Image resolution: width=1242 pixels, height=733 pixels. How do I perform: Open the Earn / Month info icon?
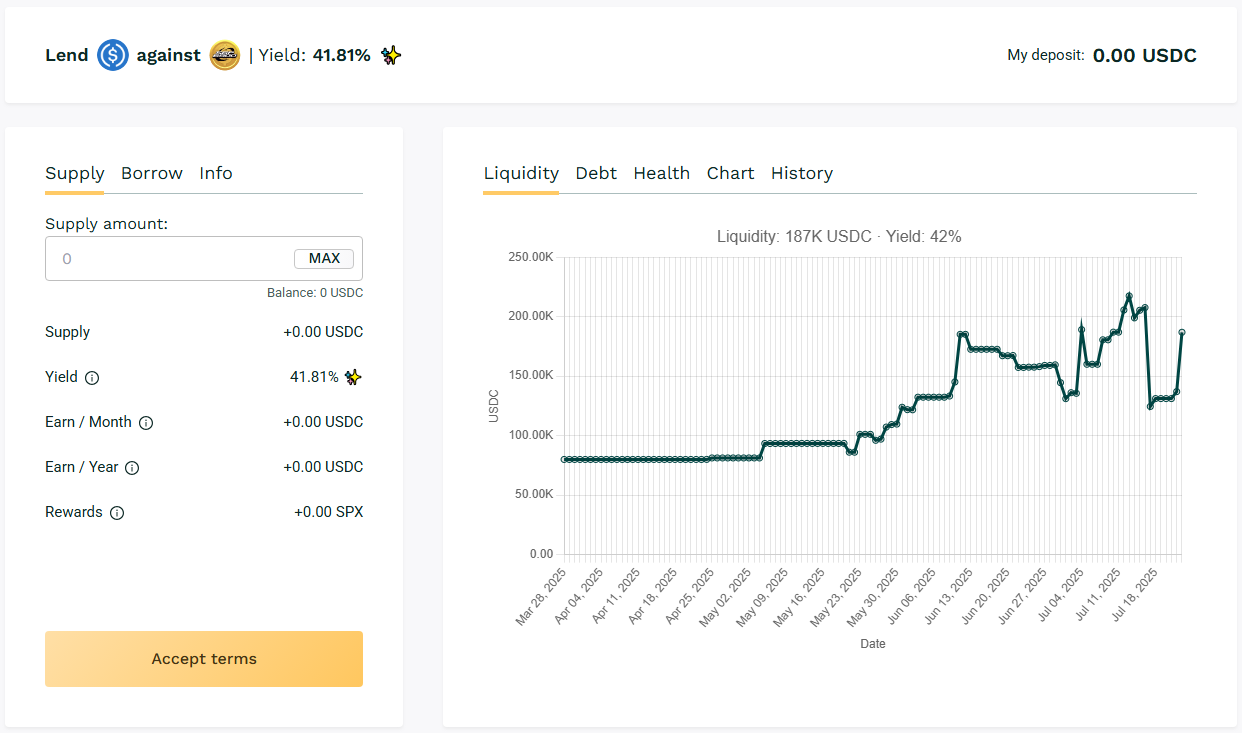pyautogui.click(x=146, y=423)
